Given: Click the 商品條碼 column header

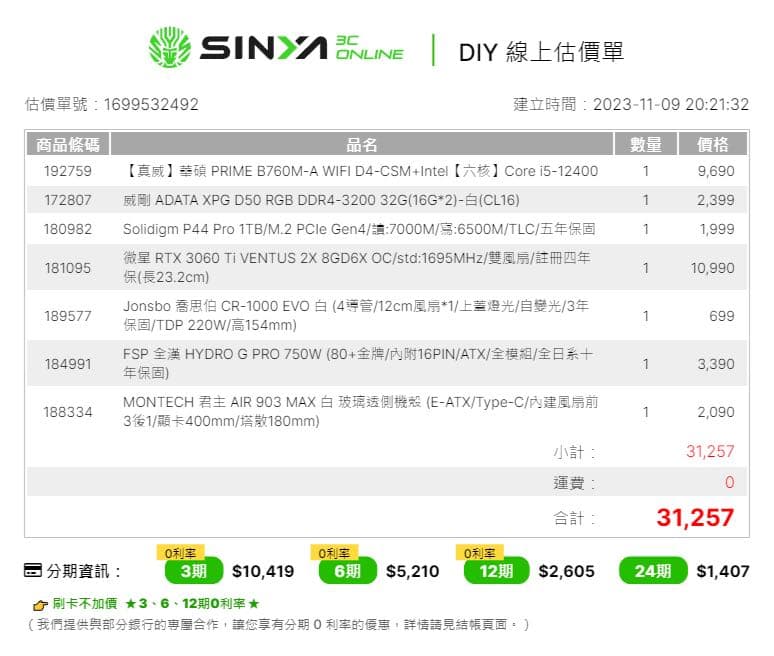Looking at the screenshot, I should [x=68, y=145].
